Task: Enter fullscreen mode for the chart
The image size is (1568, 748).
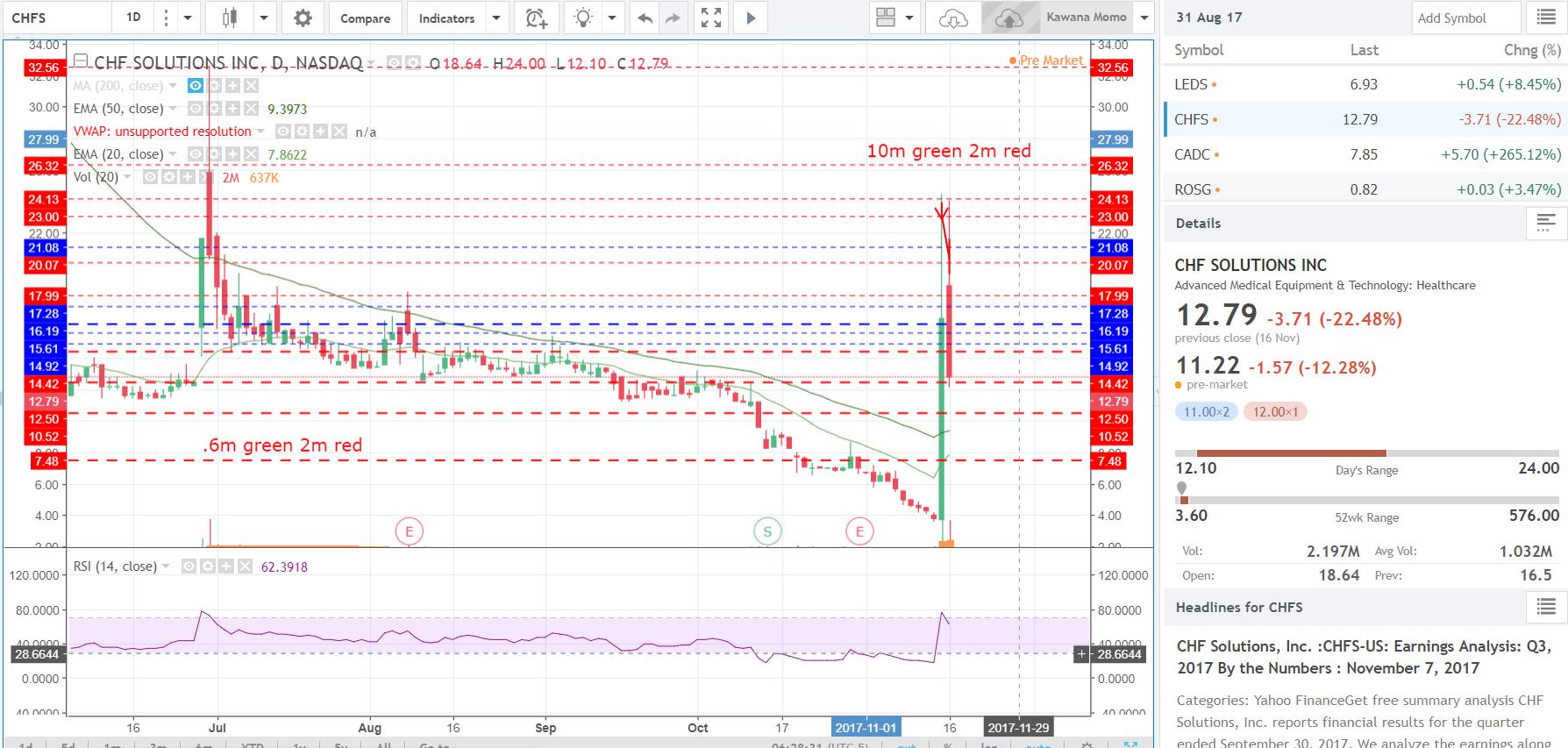Action: tap(711, 18)
